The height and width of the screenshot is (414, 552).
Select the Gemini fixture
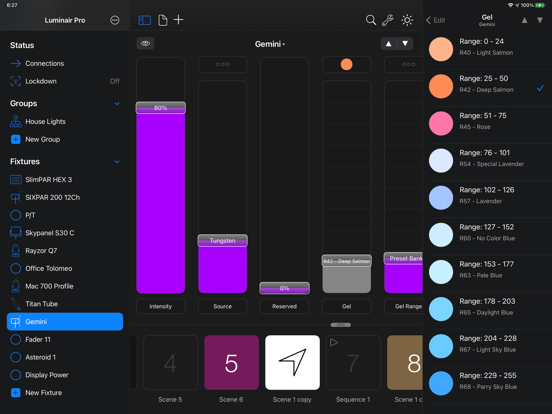click(65, 321)
